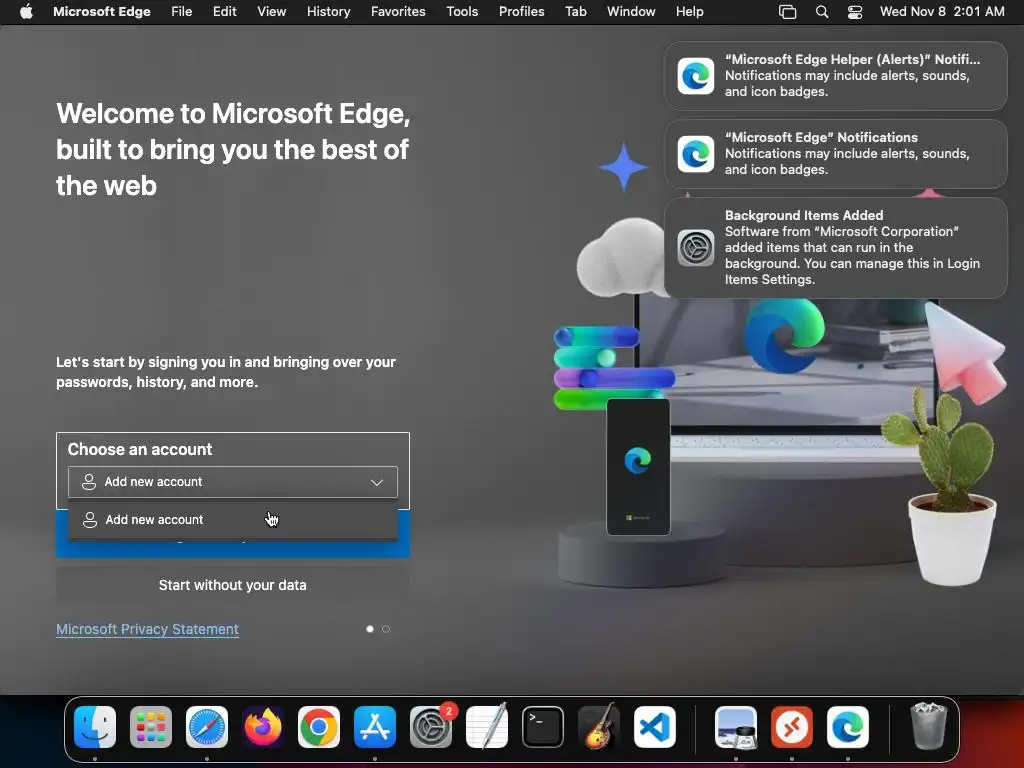Click the blue sign-in button behind dropdown
The image size is (1024, 768).
coord(232,549)
